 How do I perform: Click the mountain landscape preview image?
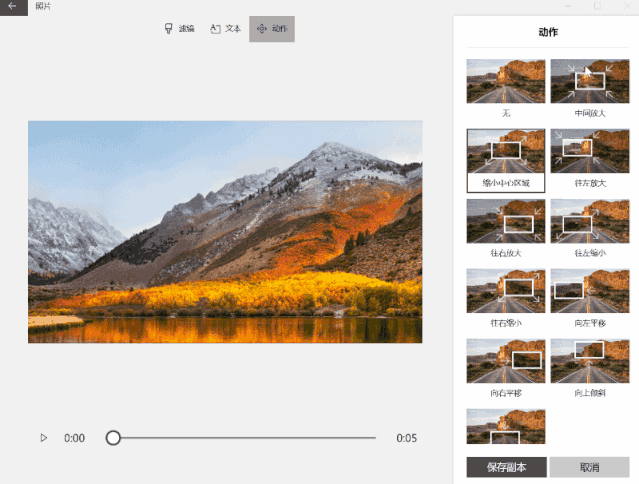(225, 232)
